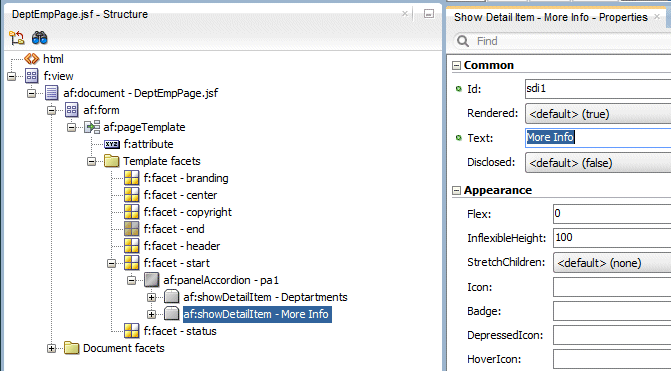This screenshot has height=371, width=671.
Task: Click the green dot beside Id
Action: pyautogui.click(x=459, y=89)
